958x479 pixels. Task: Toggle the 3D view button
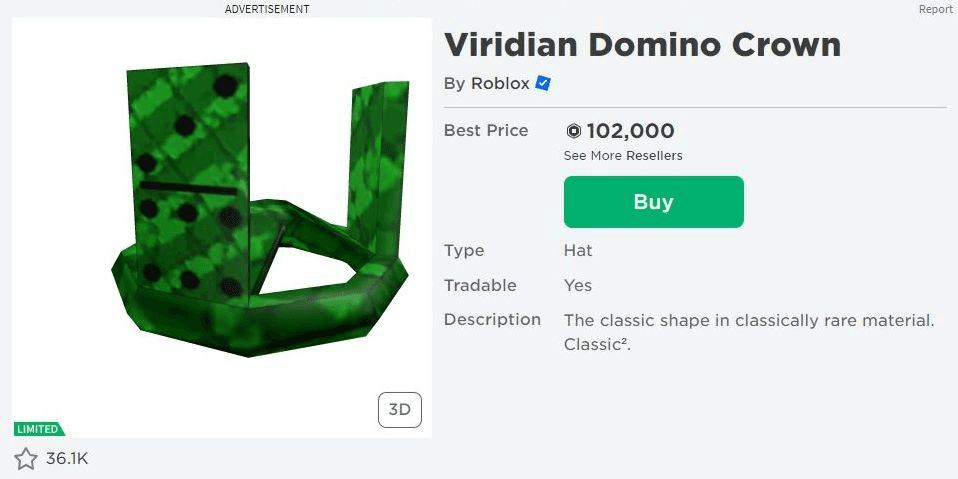click(400, 409)
